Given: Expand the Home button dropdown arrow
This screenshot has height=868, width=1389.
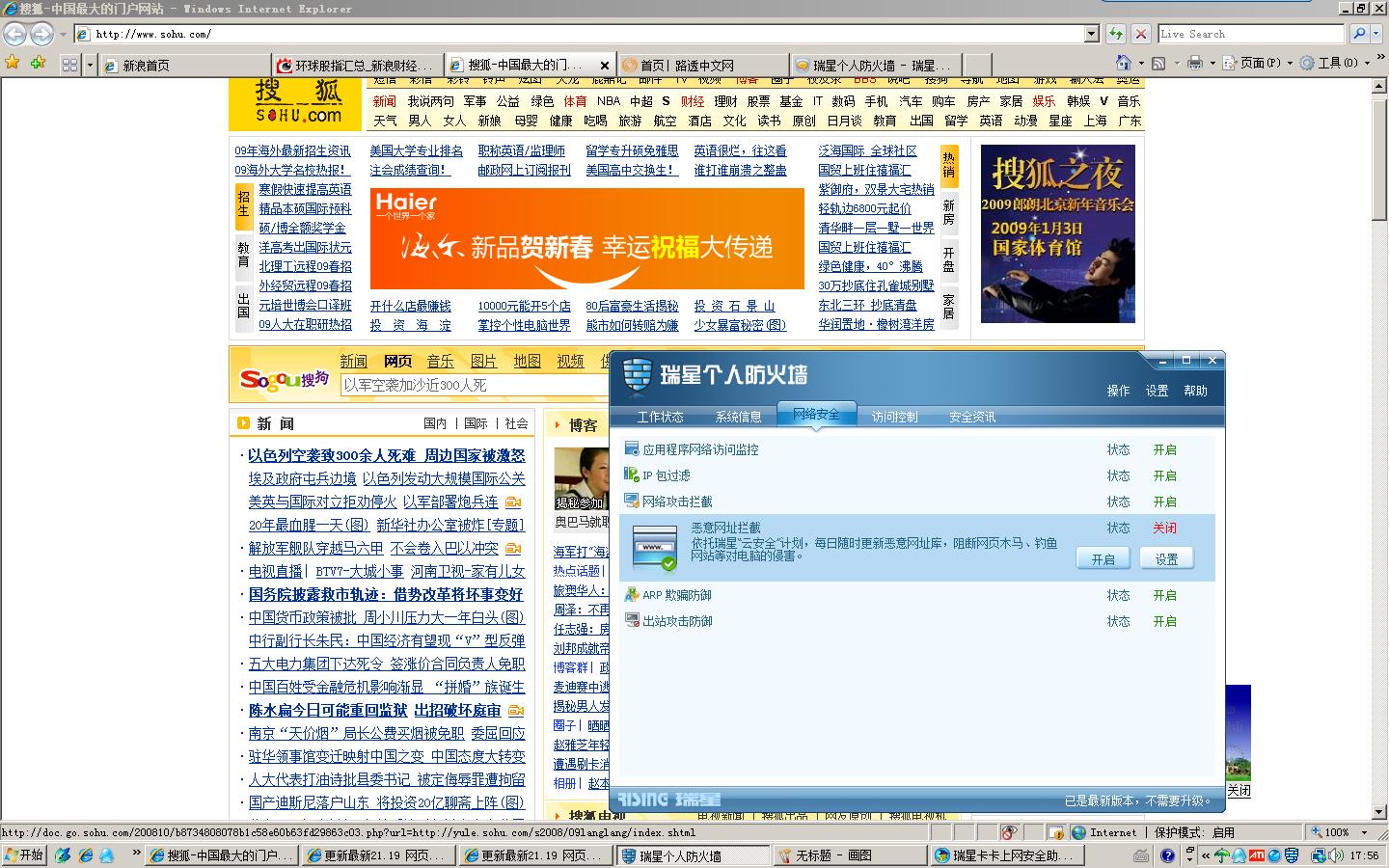Looking at the screenshot, I should point(1140,63).
